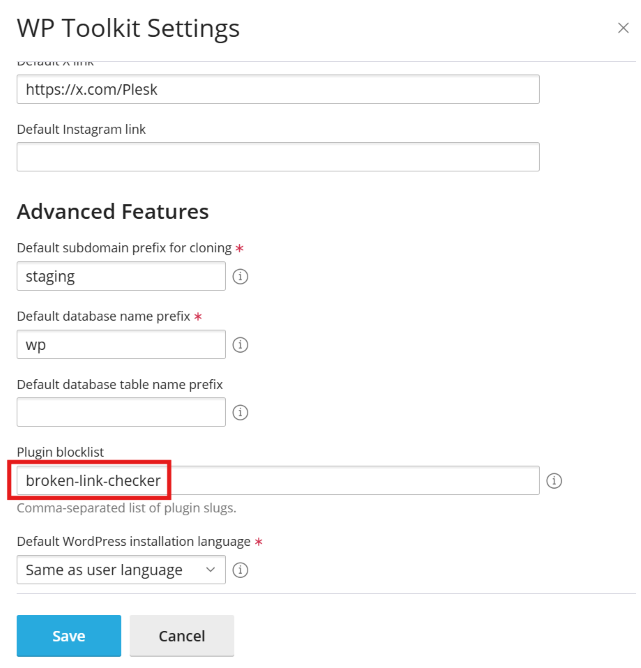The height and width of the screenshot is (668, 641).
Task: Click info icon beside subdomain prefix field
Action: pyautogui.click(x=240, y=277)
